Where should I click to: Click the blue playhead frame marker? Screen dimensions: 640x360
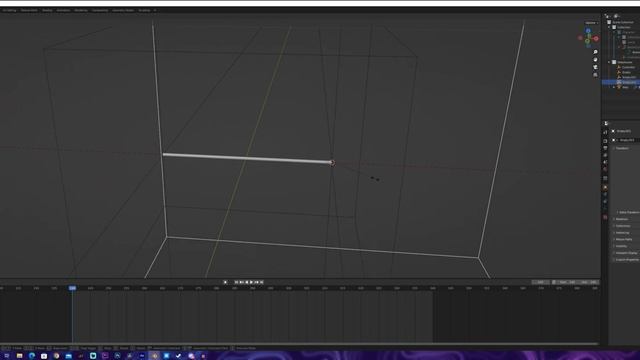click(x=72, y=288)
